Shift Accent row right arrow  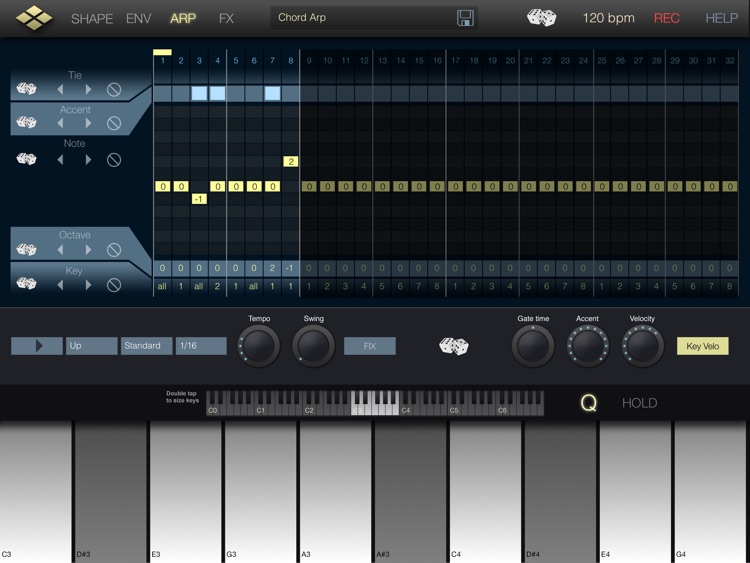click(x=88, y=123)
